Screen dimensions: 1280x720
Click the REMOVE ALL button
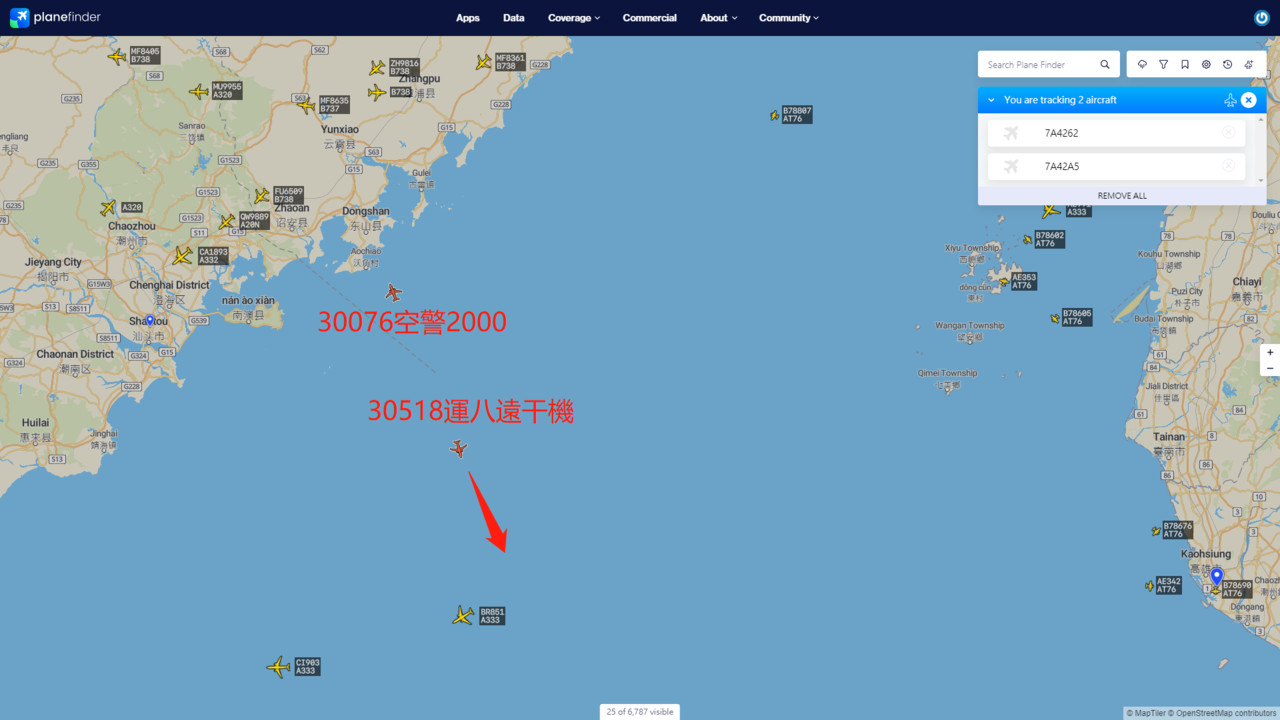point(1122,196)
